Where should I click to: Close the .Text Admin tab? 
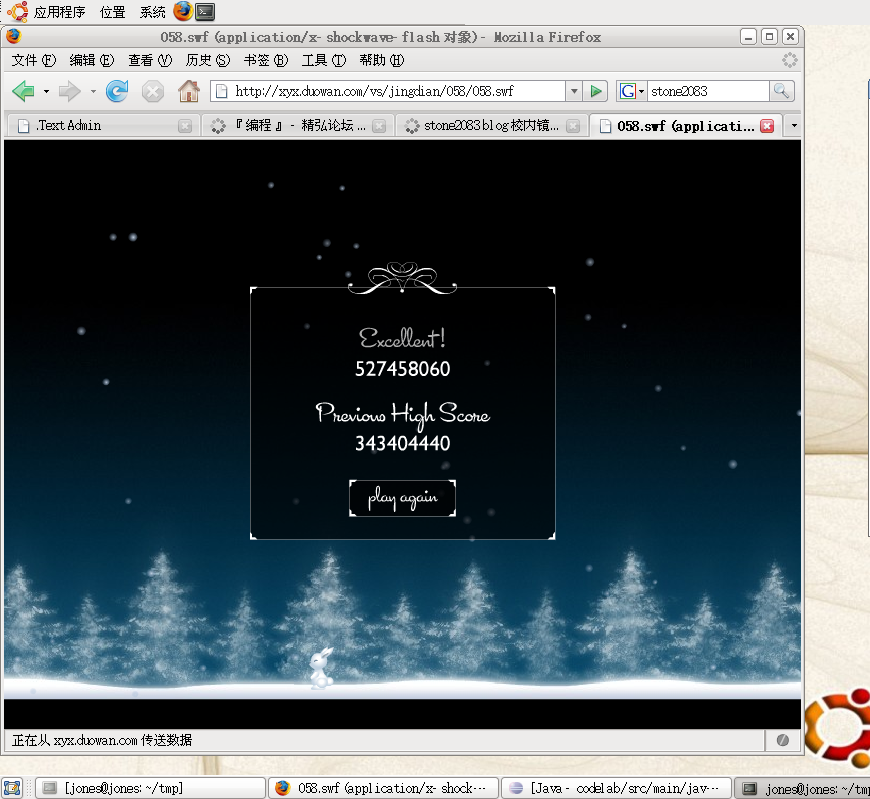point(185,127)
